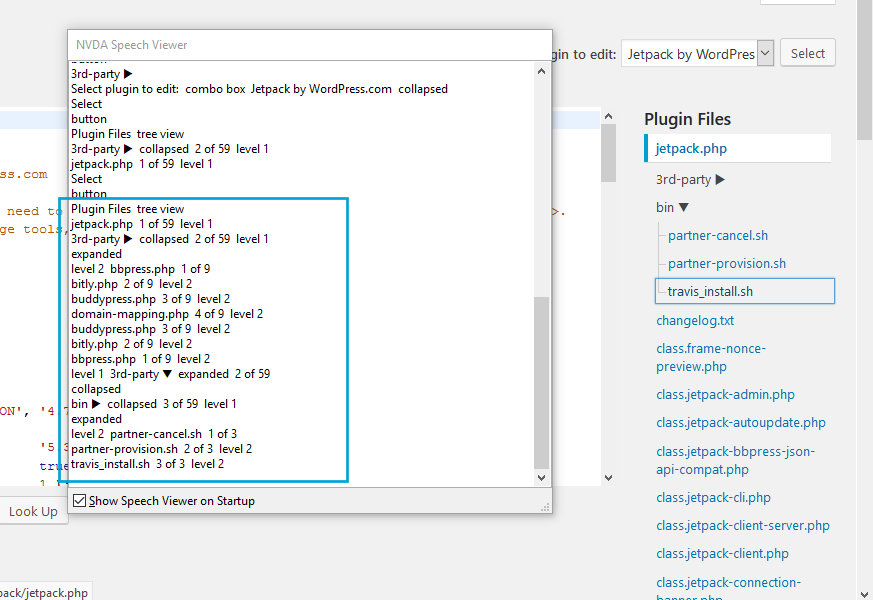The height and width of the screenshot is (600, 873).
Task: Toggle Show Speech Viewer on Startup checkbox
Action: (80, 501)
